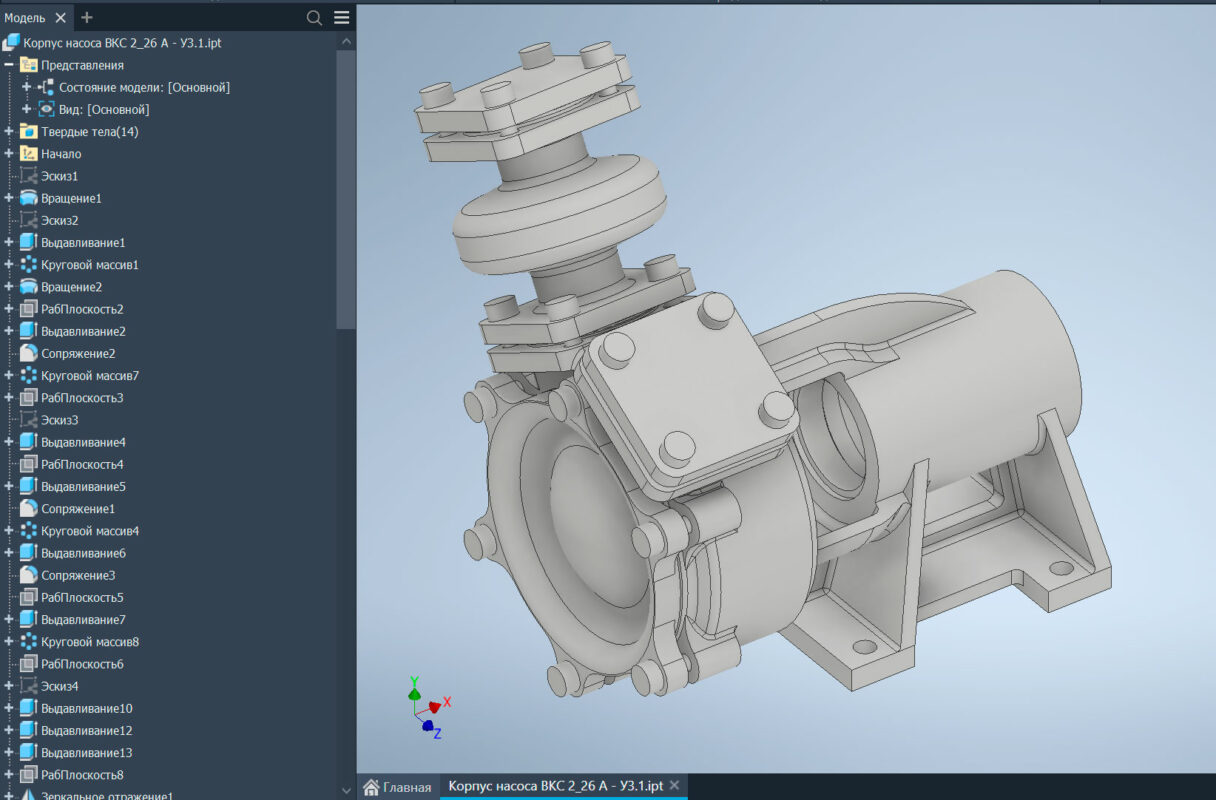Click the plus button to add browser tab
The width and height of the screenshot is (1216, 800).
[x=86, y=17]
